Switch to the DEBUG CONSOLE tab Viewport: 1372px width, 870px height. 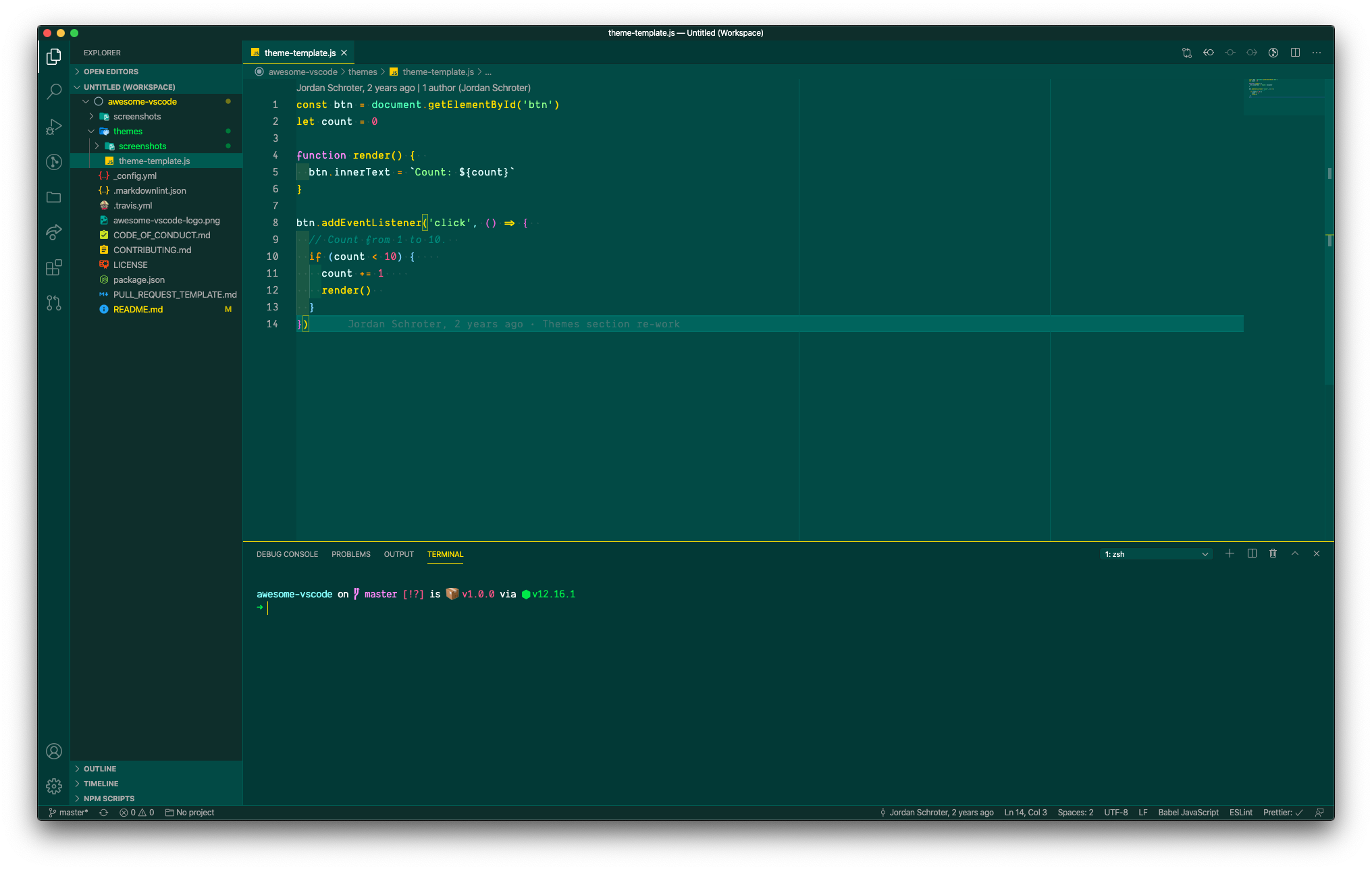point(287,554)
